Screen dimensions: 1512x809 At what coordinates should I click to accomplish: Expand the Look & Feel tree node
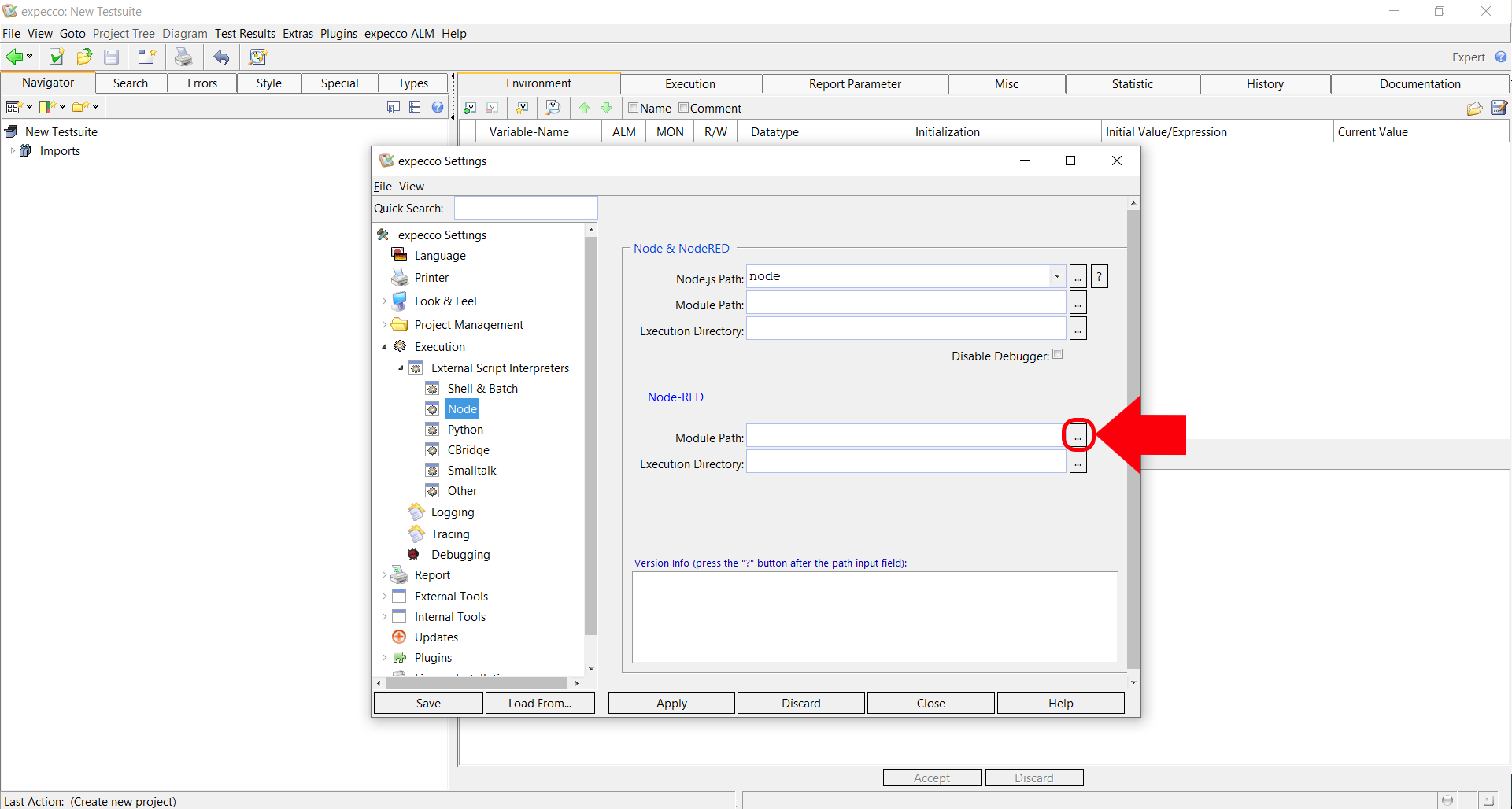click(x=384, y=301)
